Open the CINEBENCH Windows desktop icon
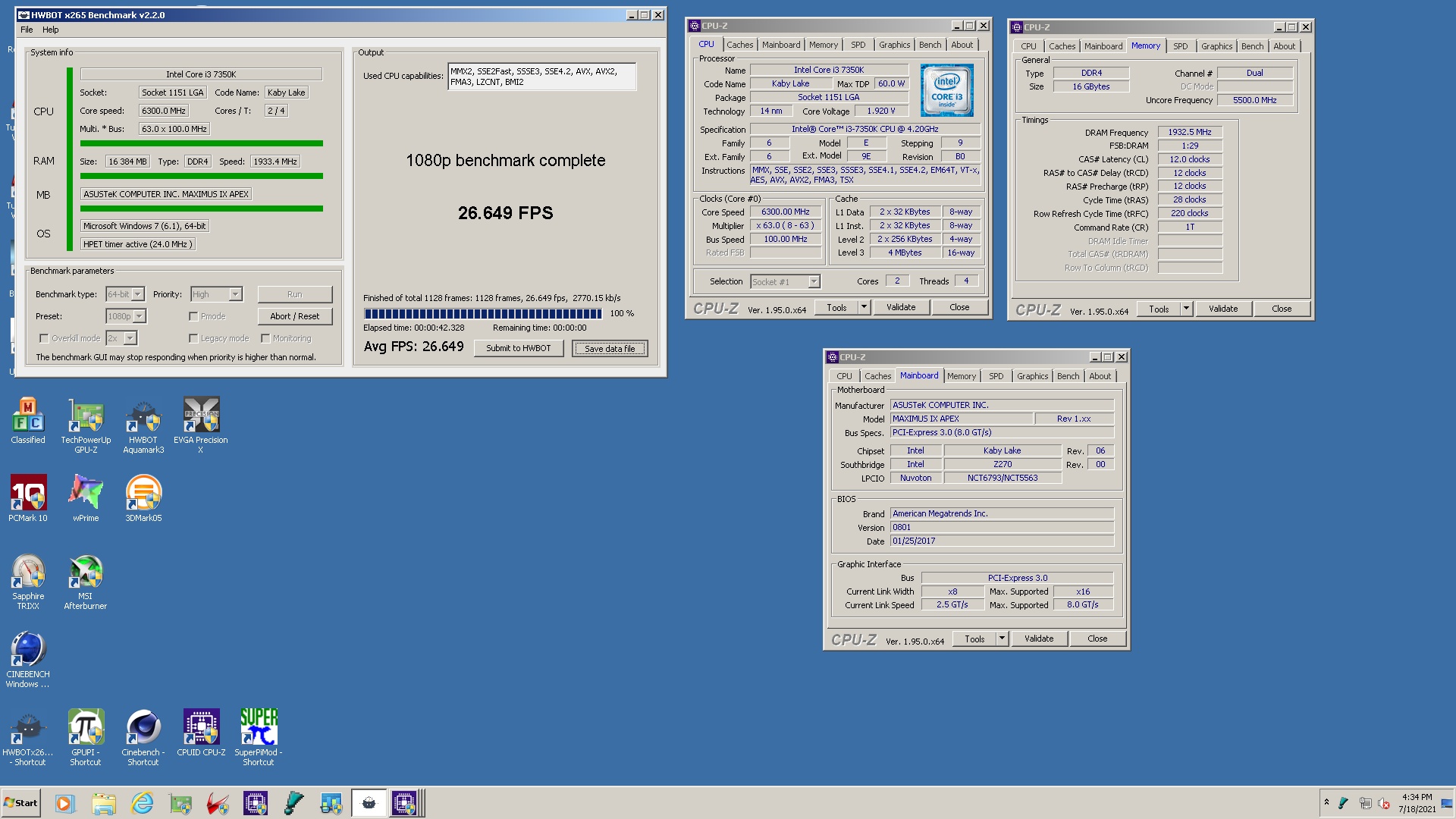The width and height of the screenshot is (1456, 819). coord(28,660)
